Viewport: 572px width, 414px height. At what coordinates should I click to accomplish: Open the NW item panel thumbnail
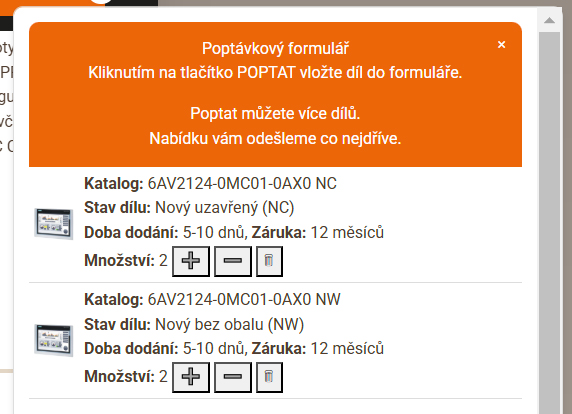pos(54,340)
